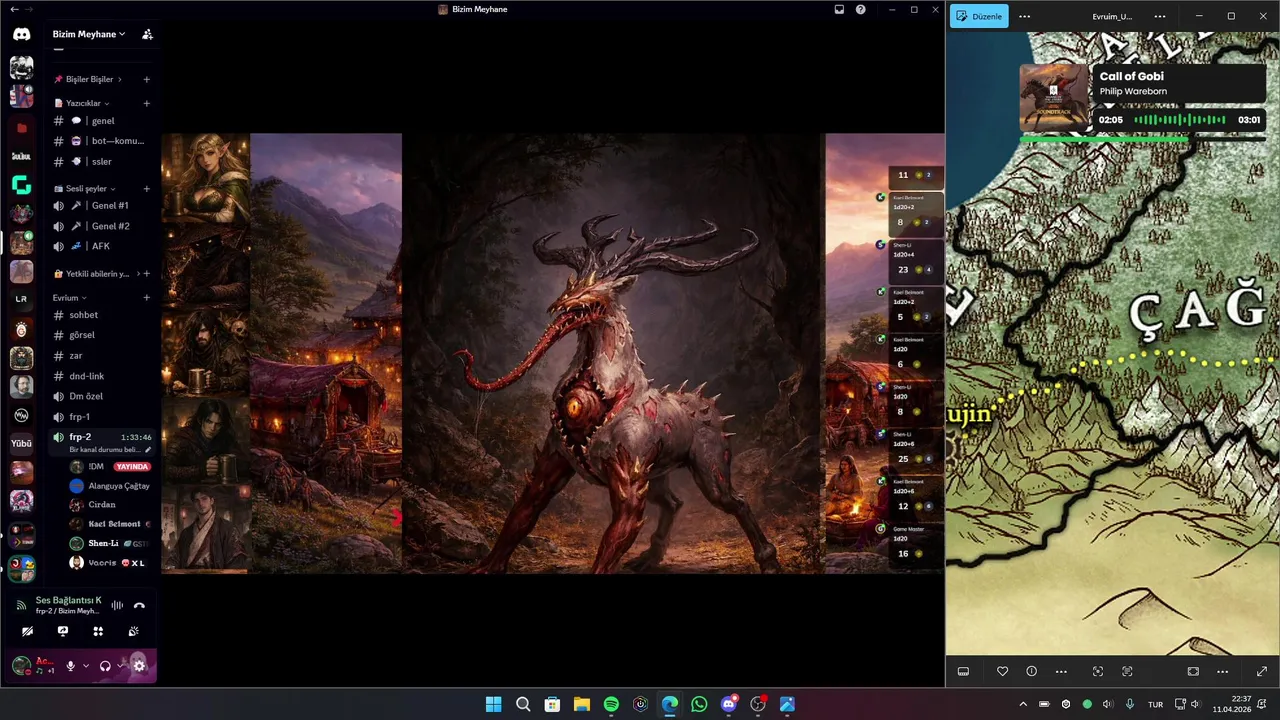Collapse the Evrium category
This screenshot has width=1280, height=720.
[70, 297]
